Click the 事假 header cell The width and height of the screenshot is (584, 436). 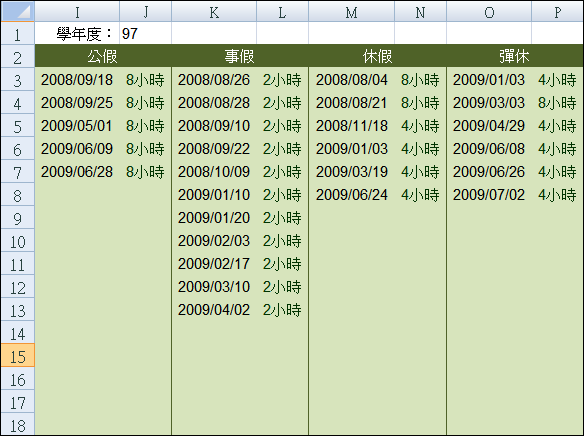coord(239,56)
